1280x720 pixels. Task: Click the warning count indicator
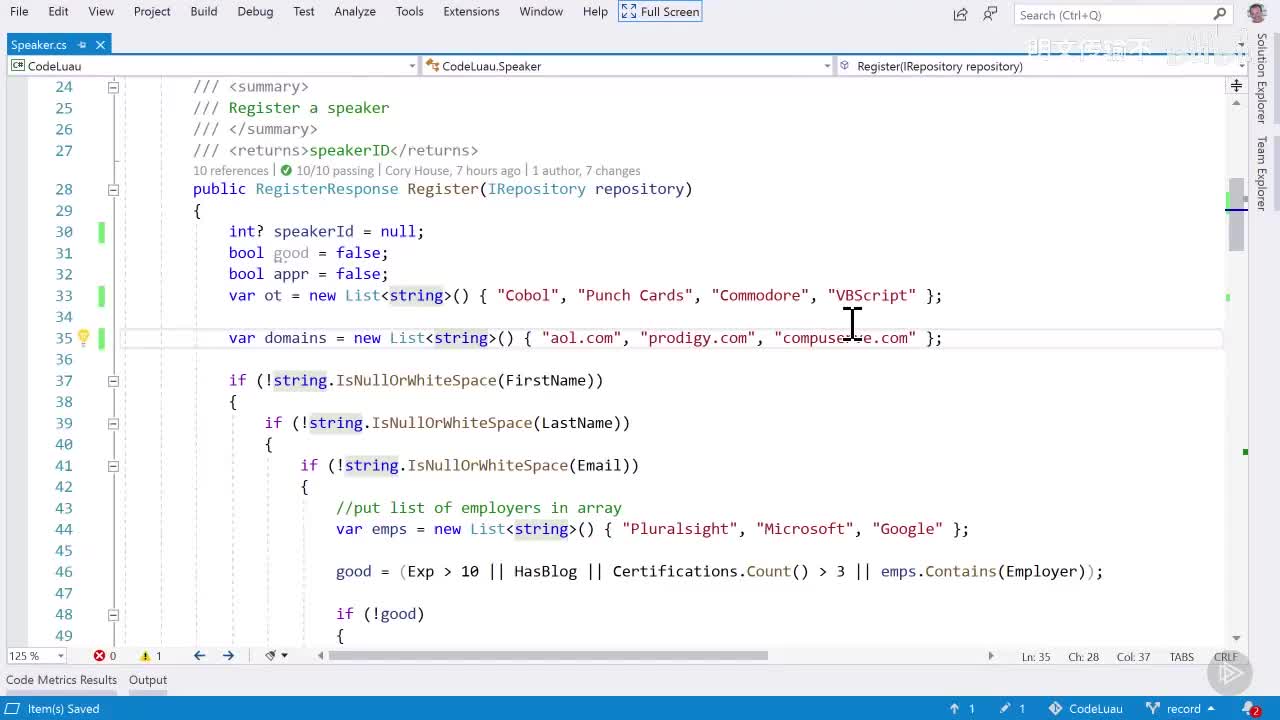[151, 656]
